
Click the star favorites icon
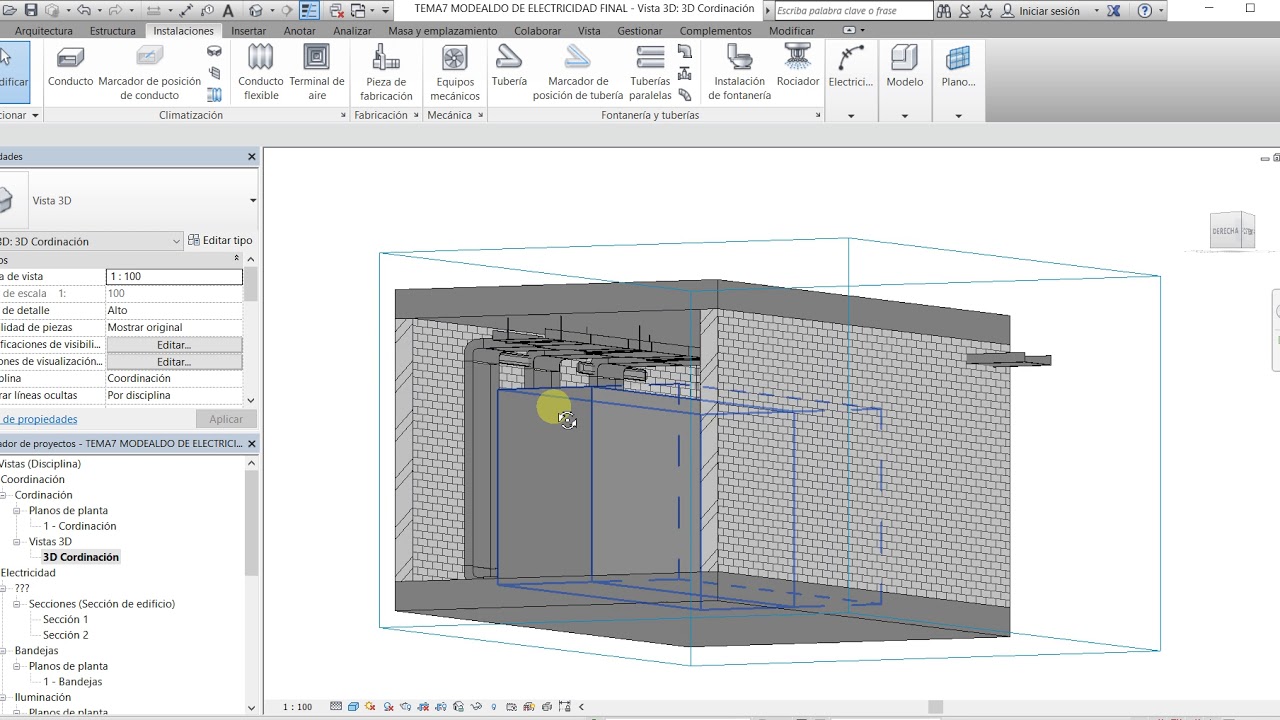click(986, 10)
